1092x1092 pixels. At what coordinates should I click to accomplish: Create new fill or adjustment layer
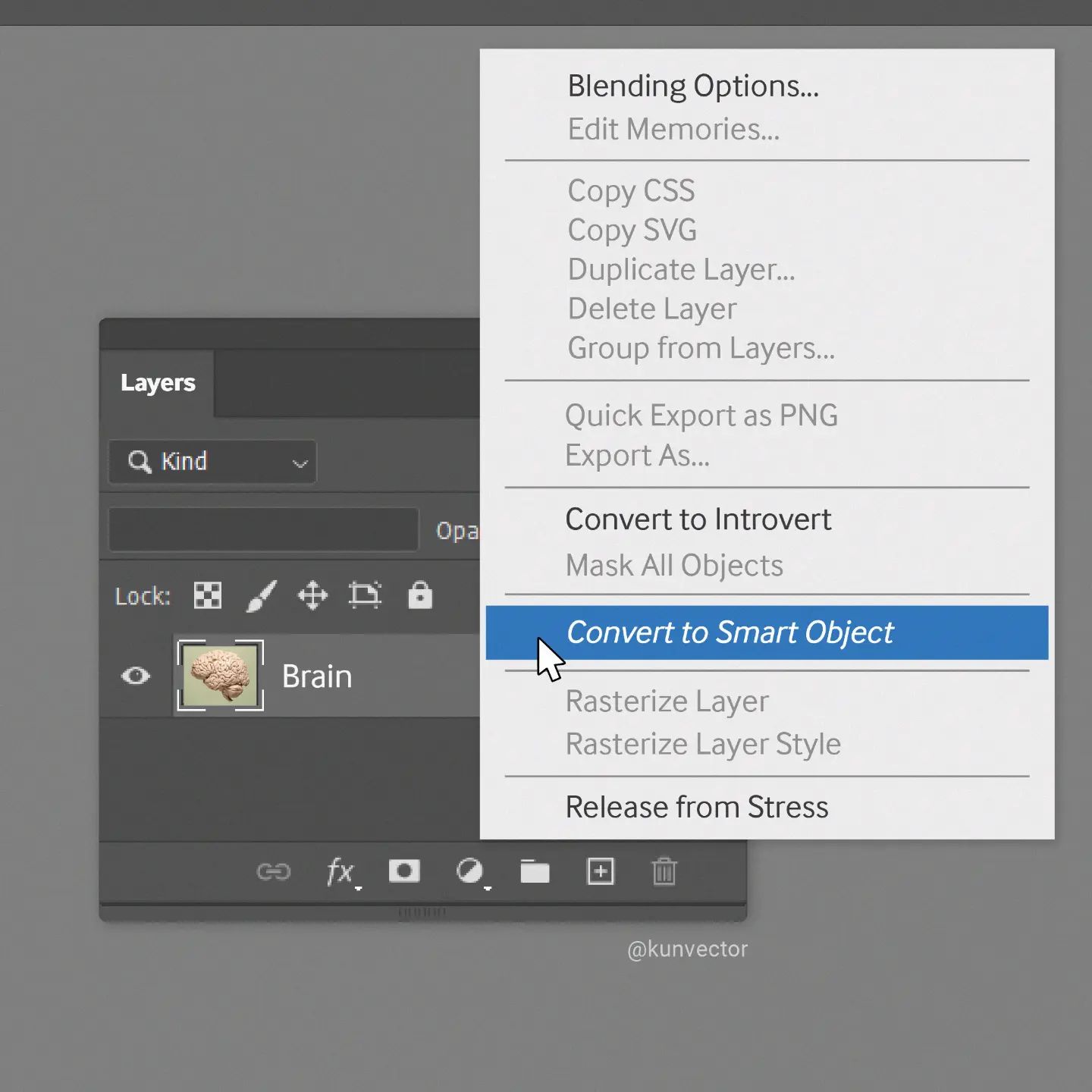pos(472,872)
